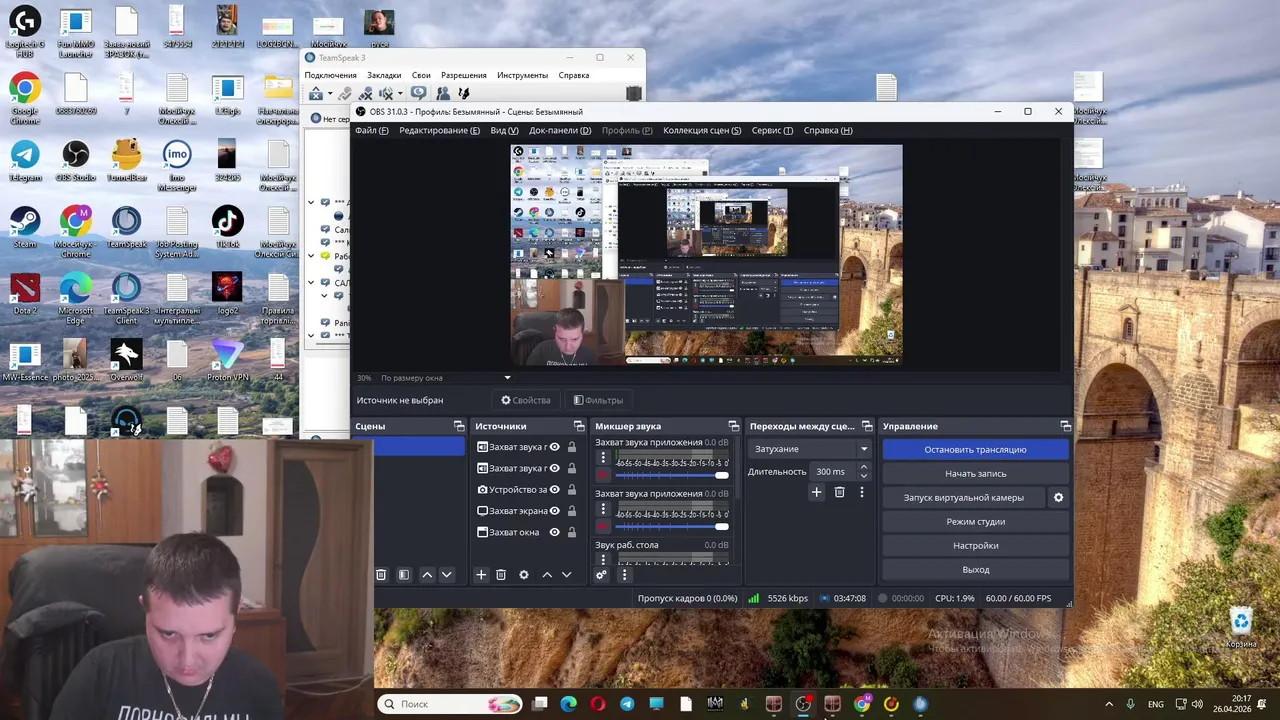Select the TikTok desktop shortcut

227,227
